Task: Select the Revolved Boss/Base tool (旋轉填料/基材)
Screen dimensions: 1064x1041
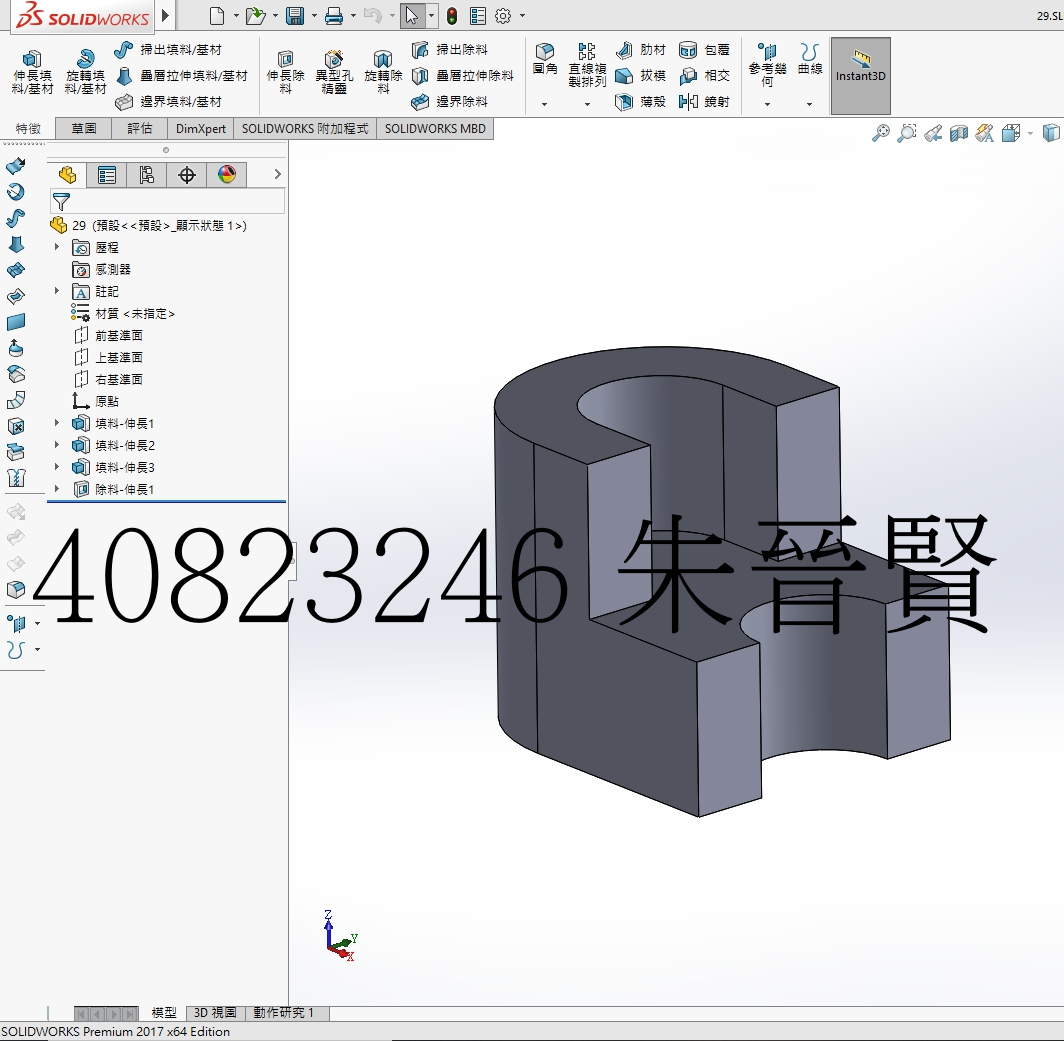Action: coord(86,71)
